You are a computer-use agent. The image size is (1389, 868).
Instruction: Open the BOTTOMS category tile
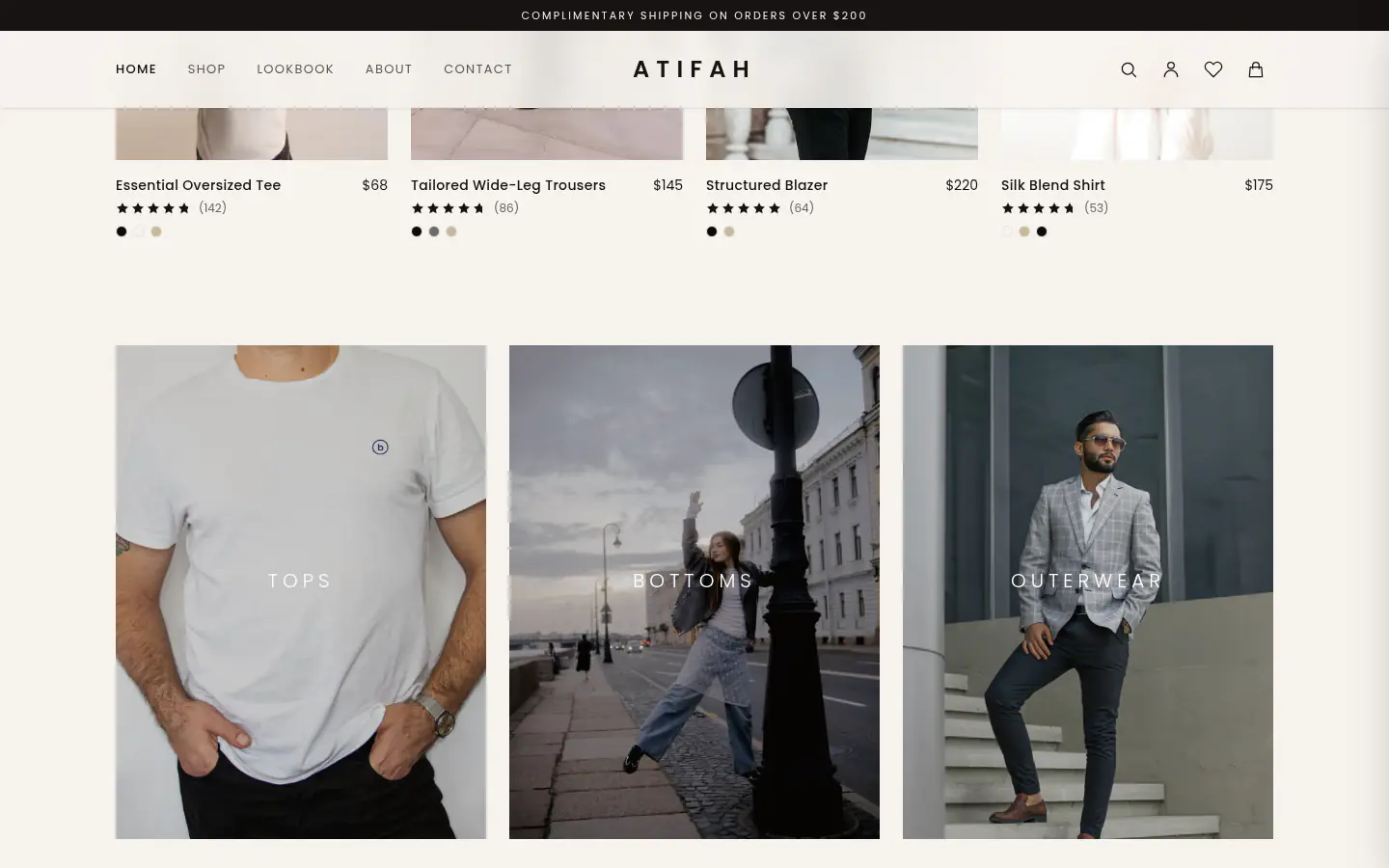(694, 592)
